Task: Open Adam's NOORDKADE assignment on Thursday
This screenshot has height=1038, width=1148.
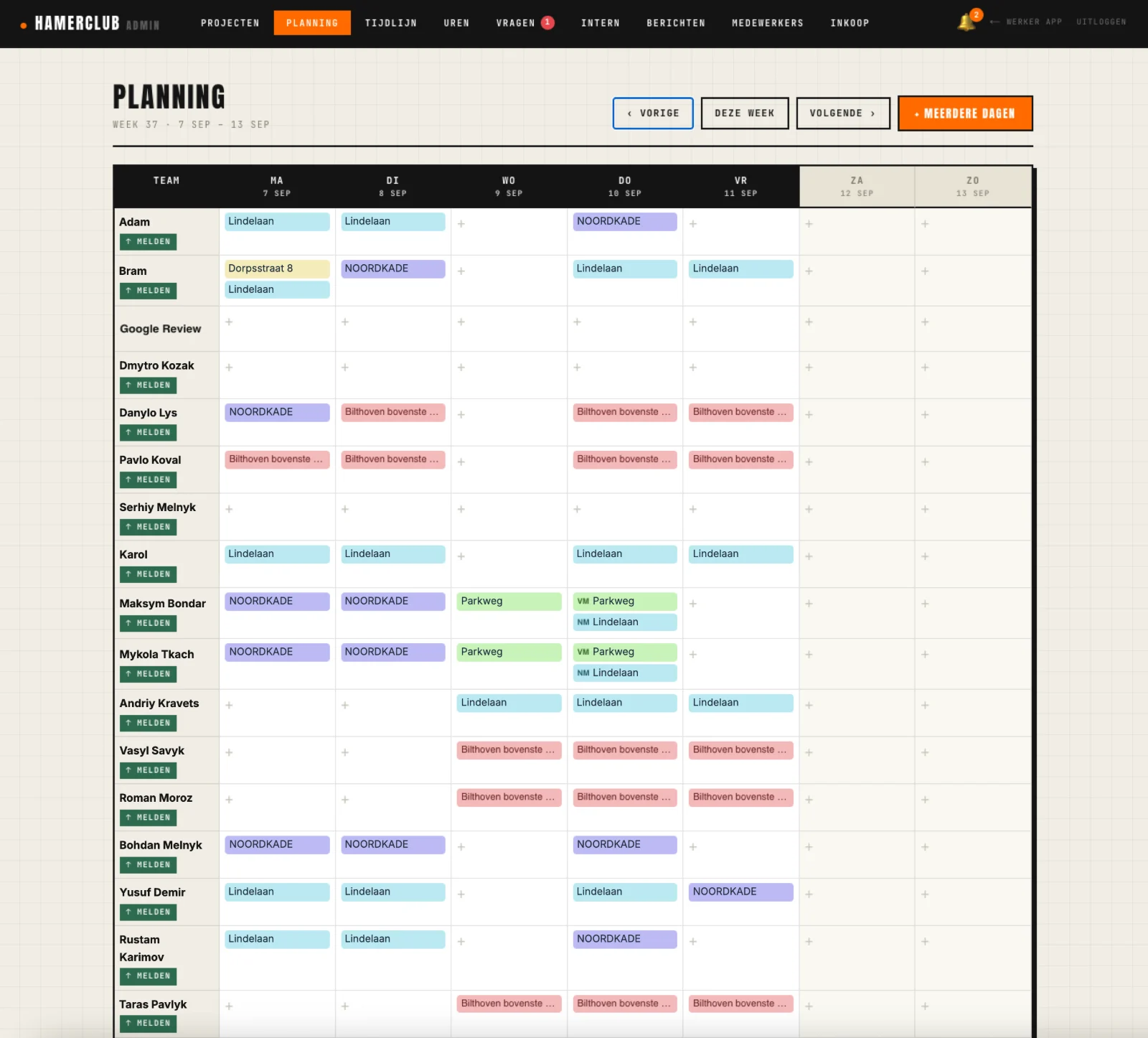Action: point(625,221)
